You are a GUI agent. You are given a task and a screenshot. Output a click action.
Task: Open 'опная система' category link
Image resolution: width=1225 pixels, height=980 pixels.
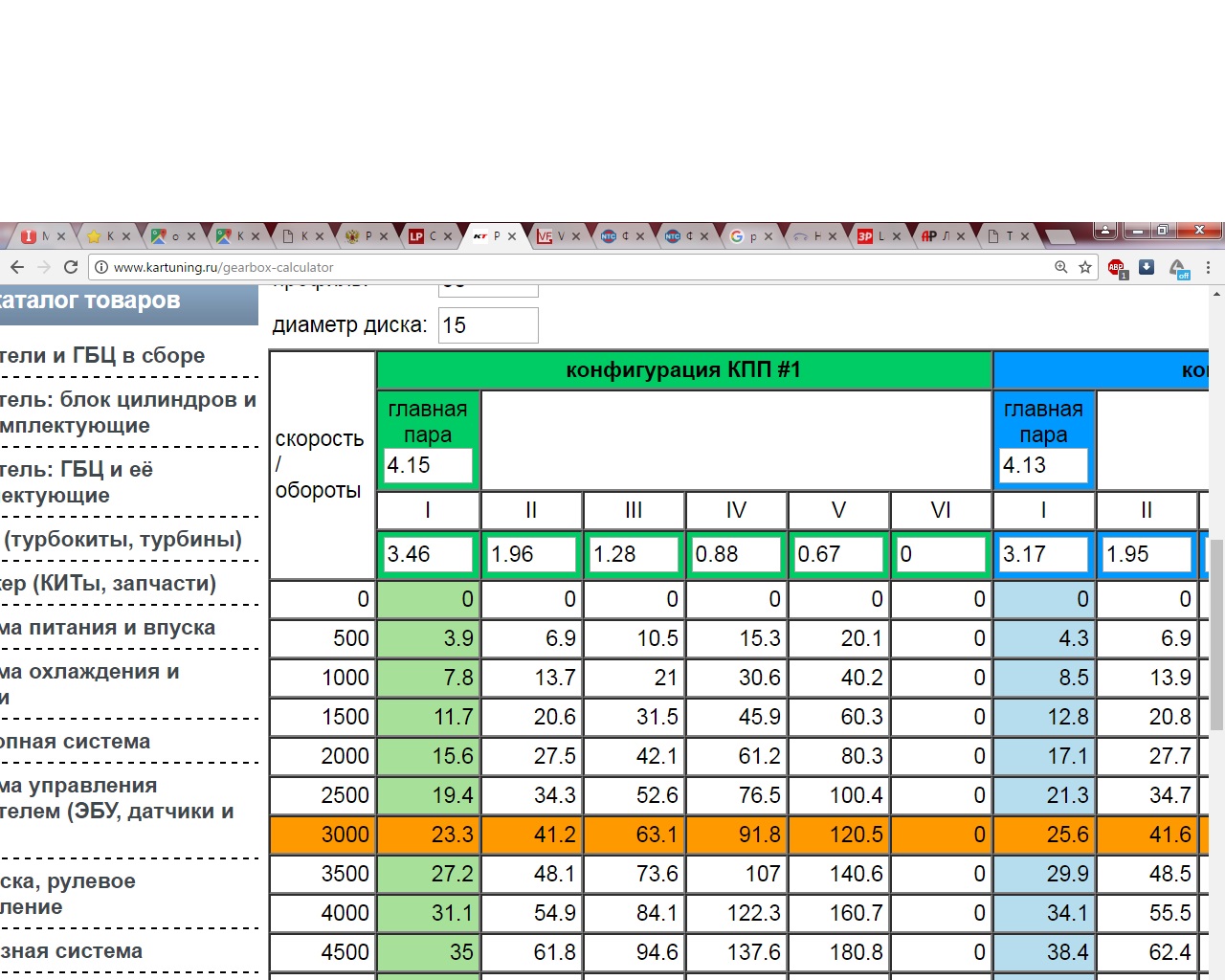(76, 741)
